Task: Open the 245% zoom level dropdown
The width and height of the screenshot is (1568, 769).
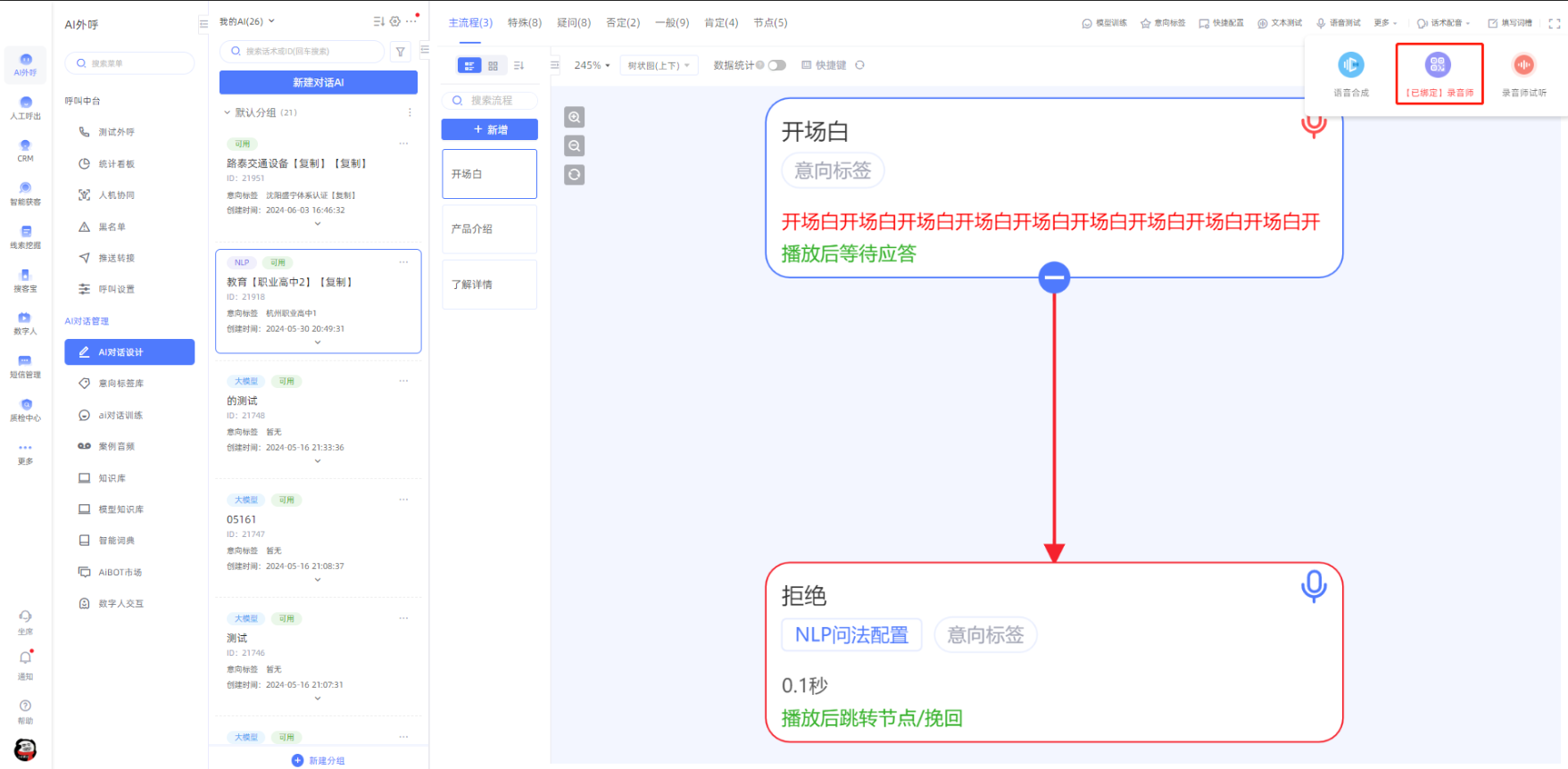Action: coord(592,65)
